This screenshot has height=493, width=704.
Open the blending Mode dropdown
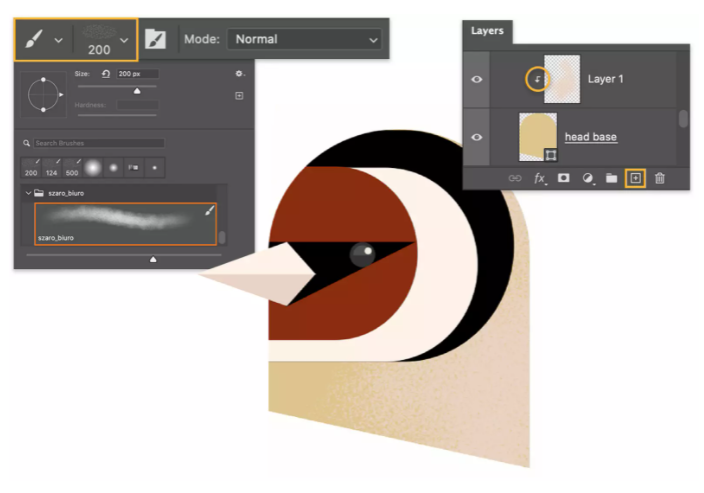coord(305,39)
